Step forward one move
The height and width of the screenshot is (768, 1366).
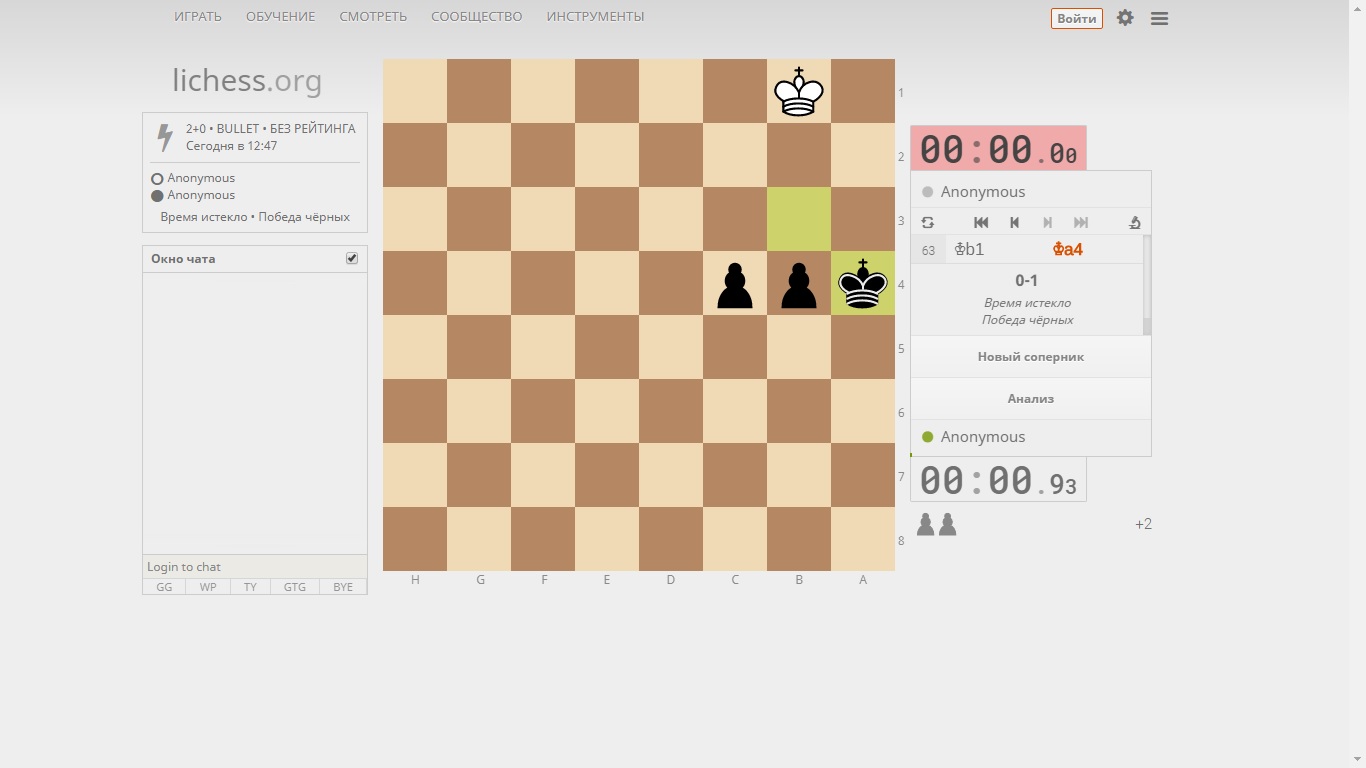click(x=1047, y=223)
